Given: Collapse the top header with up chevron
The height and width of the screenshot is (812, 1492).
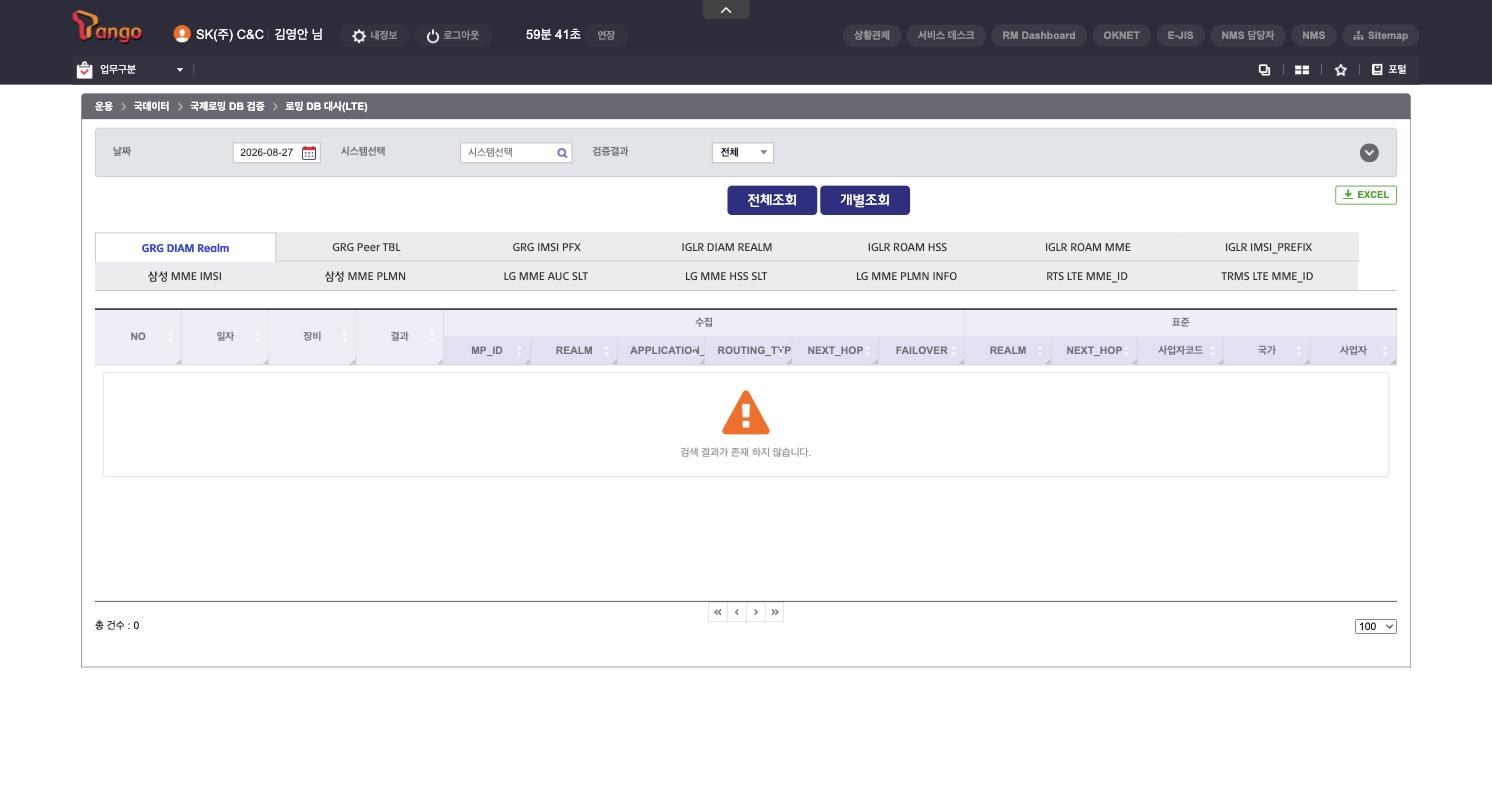Looking at the screenshot, I should coord(726,10).
